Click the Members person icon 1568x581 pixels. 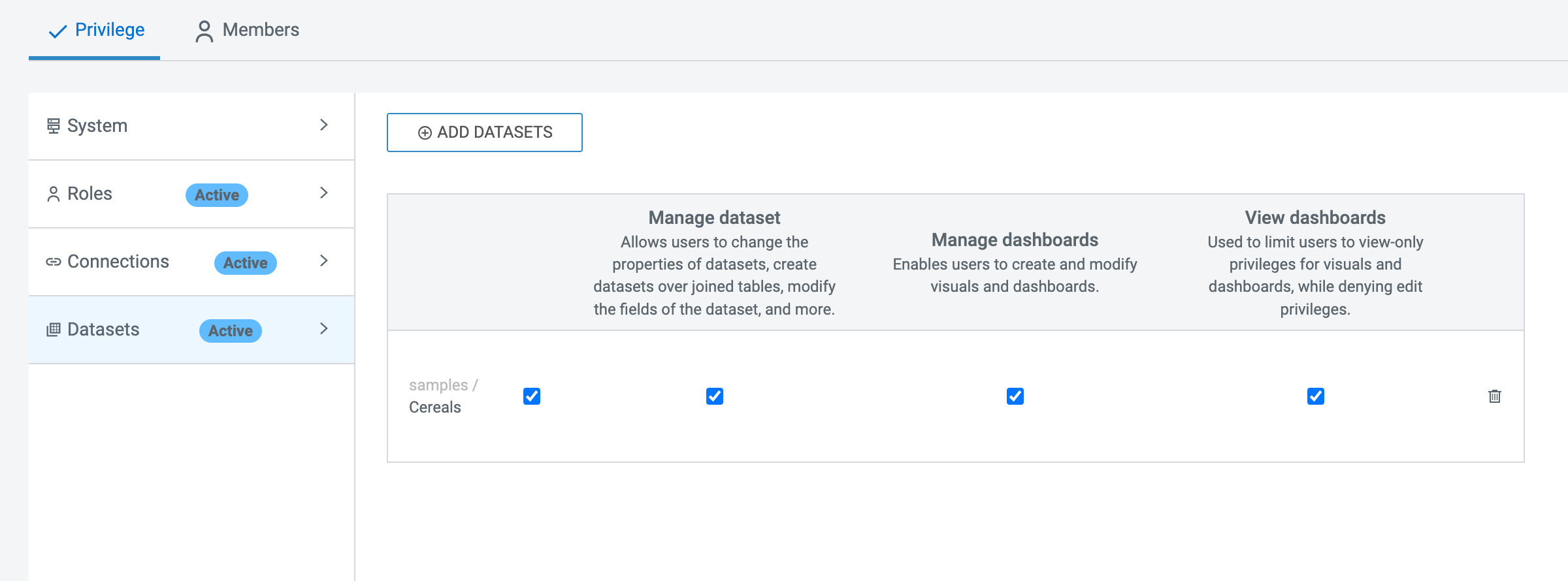pos(204,31)
